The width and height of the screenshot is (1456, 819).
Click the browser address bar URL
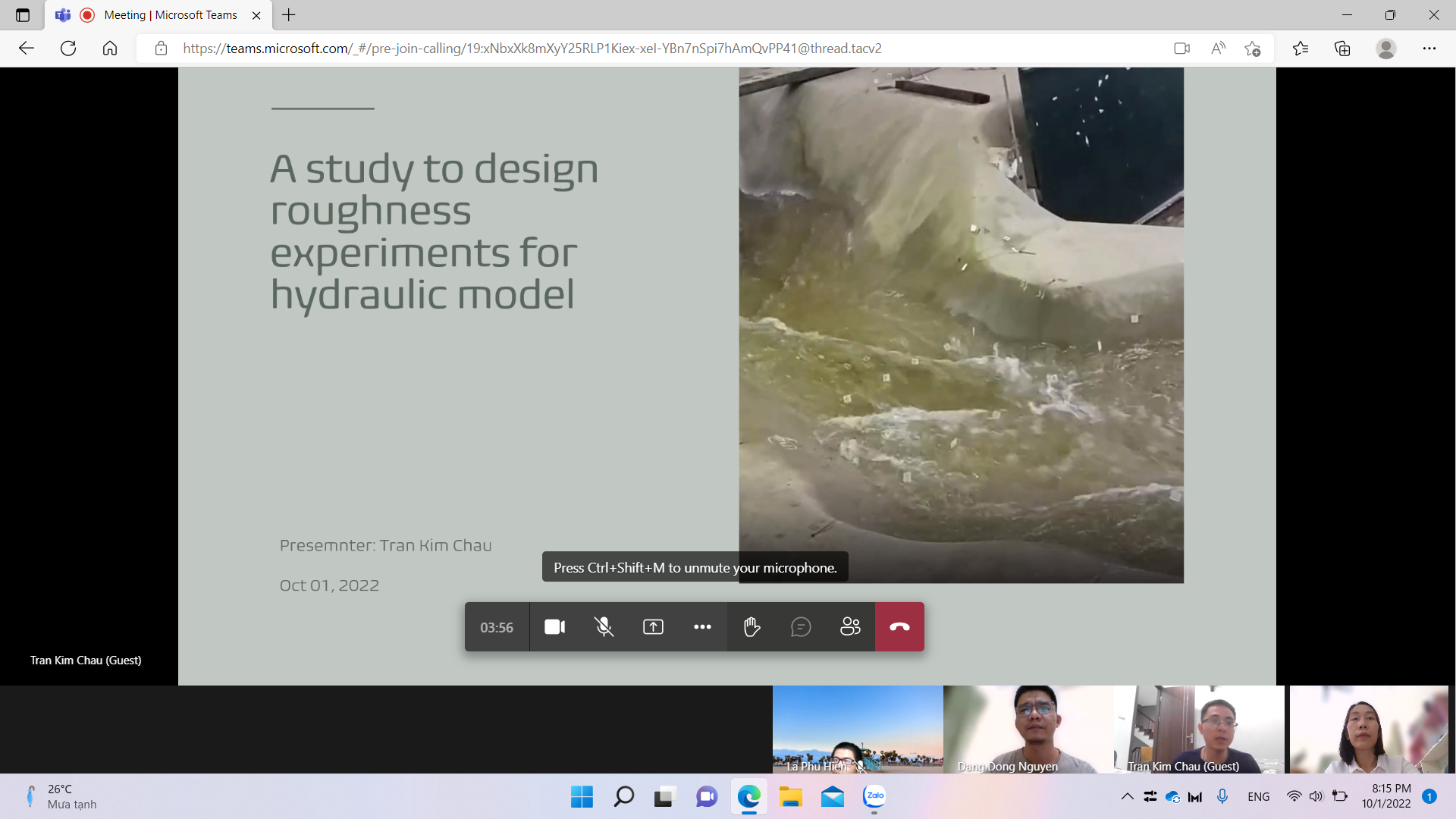[531, 49]
